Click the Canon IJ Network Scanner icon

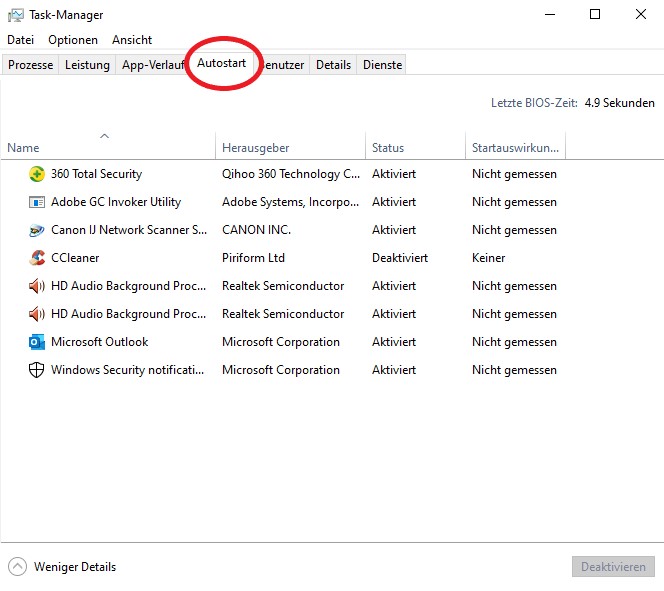coord(36,230)
